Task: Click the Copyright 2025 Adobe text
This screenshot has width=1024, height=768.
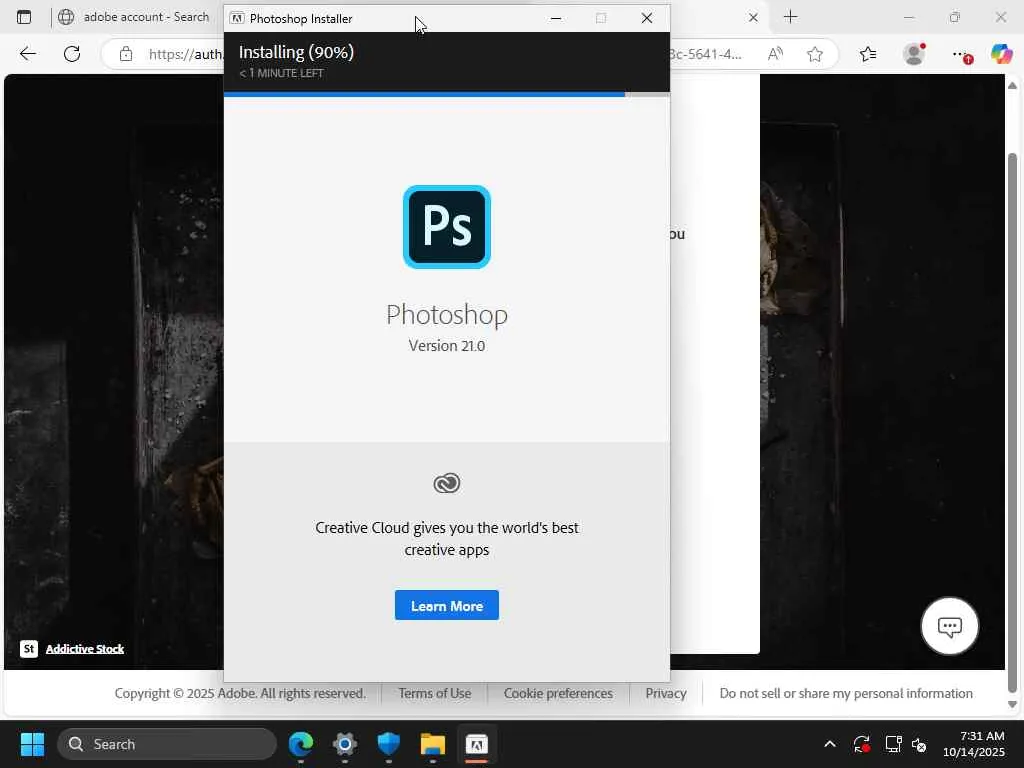Action: click(240, 693)
